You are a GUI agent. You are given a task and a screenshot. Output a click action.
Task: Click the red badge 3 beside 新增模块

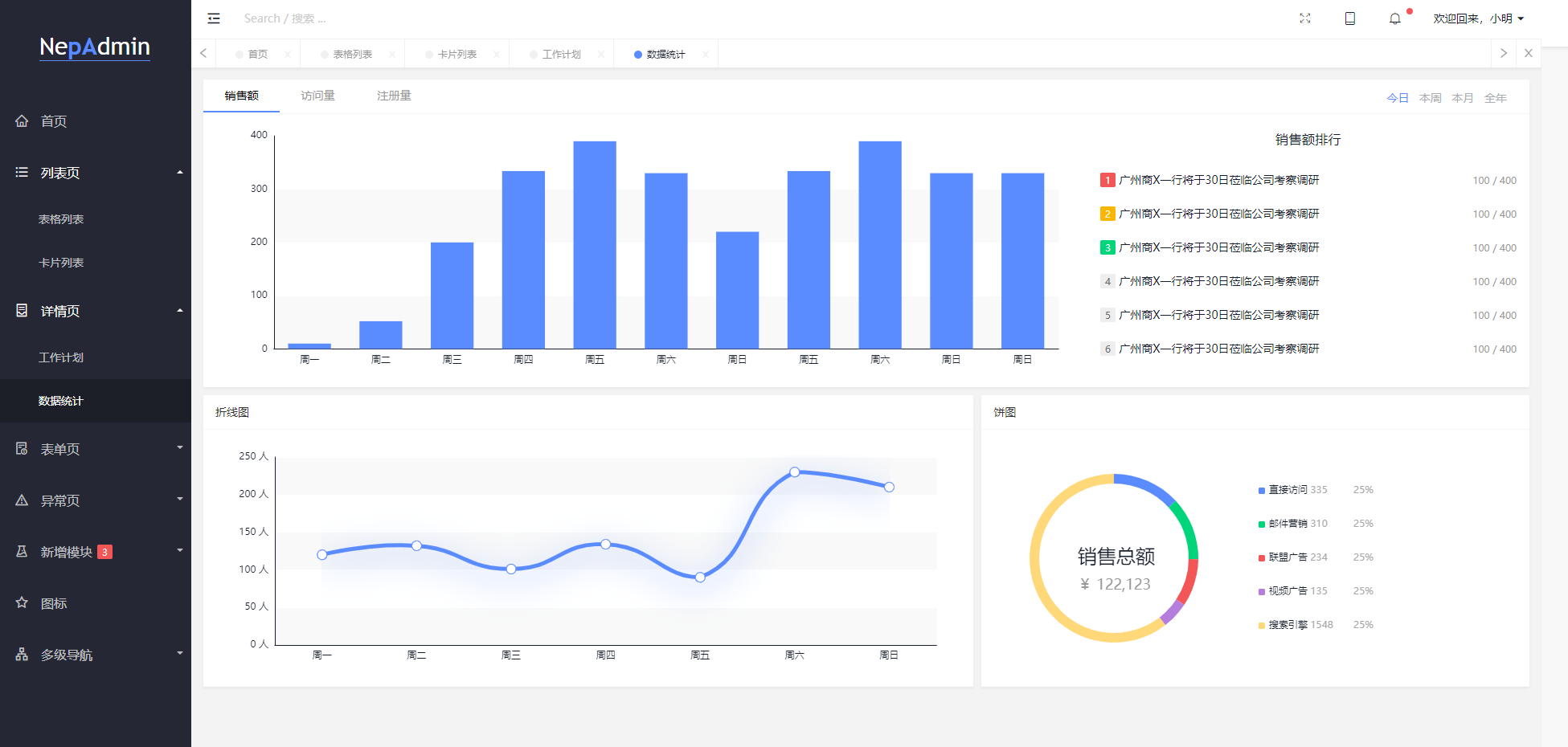104,552
